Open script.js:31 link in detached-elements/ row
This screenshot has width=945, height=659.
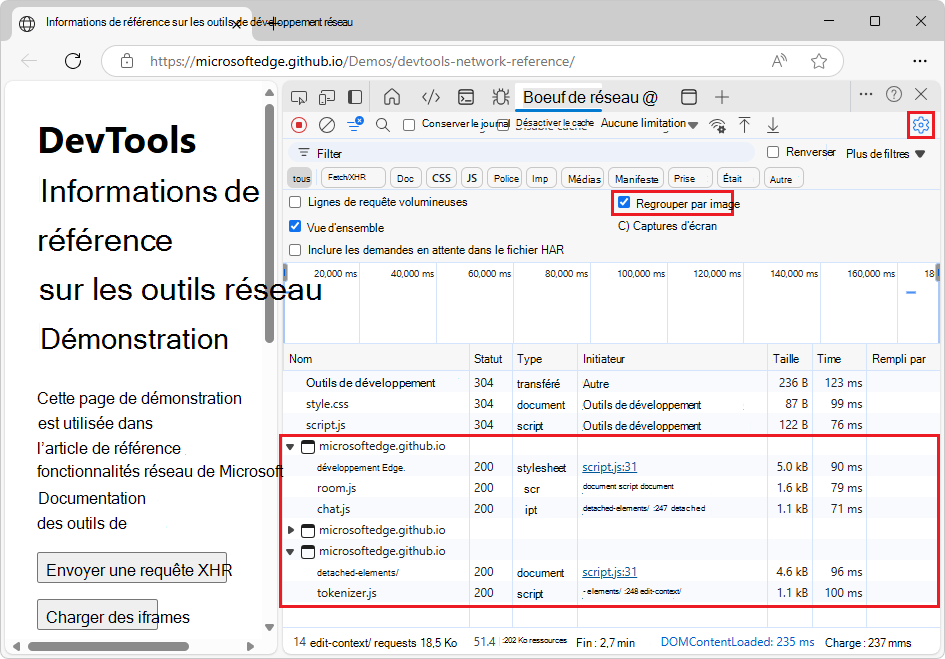[x=609, y=572]
